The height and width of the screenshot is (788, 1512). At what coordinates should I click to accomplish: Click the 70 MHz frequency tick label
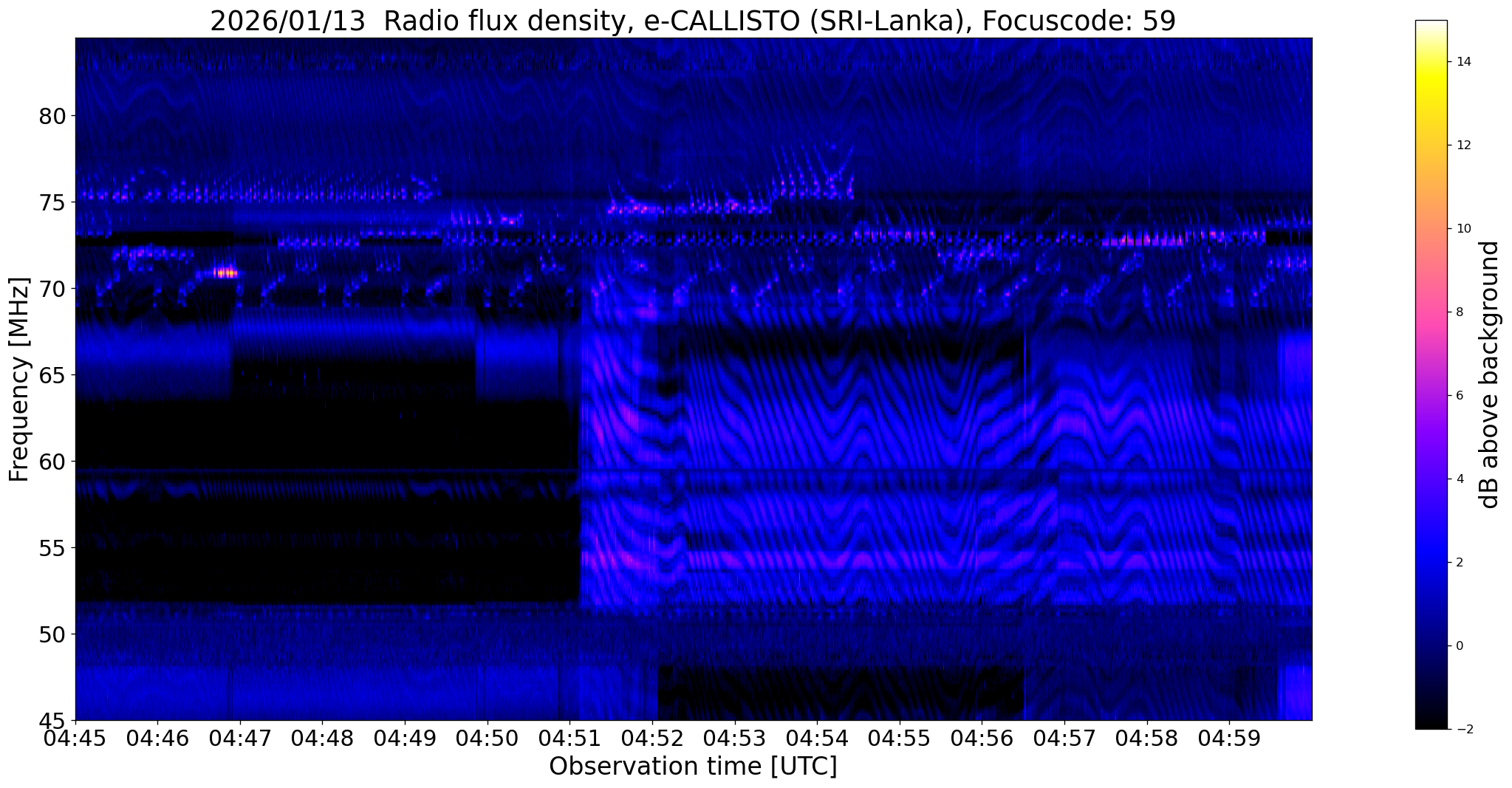click(x=52, y=289)
